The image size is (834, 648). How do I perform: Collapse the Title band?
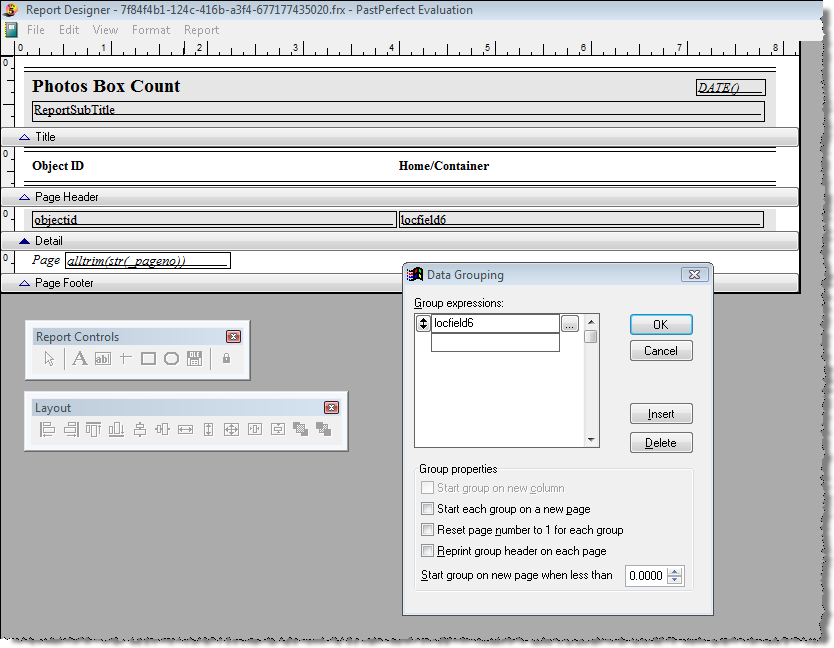pyautogui.click(x=25, y=136)
